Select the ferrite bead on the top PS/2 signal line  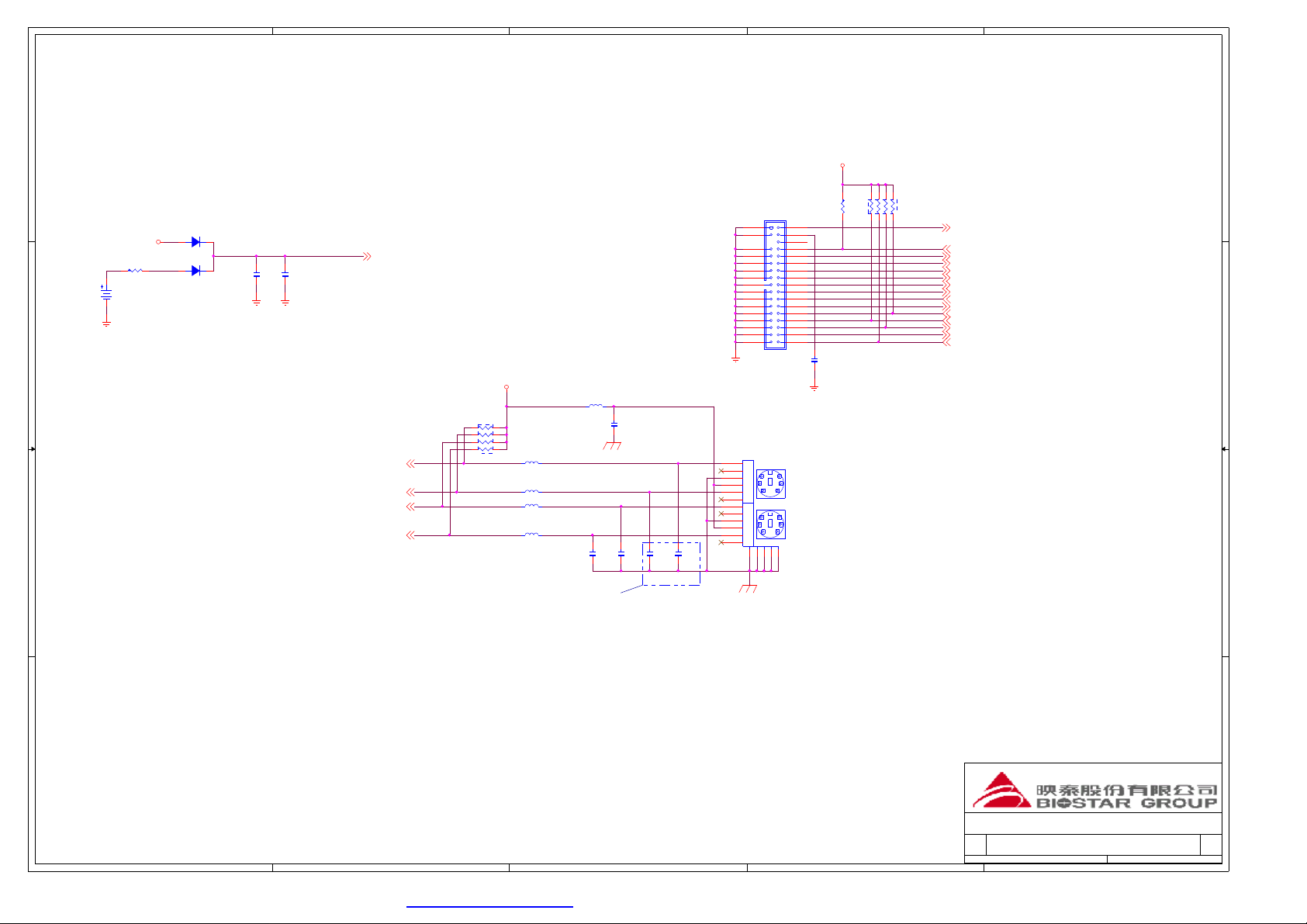(531, 463)
